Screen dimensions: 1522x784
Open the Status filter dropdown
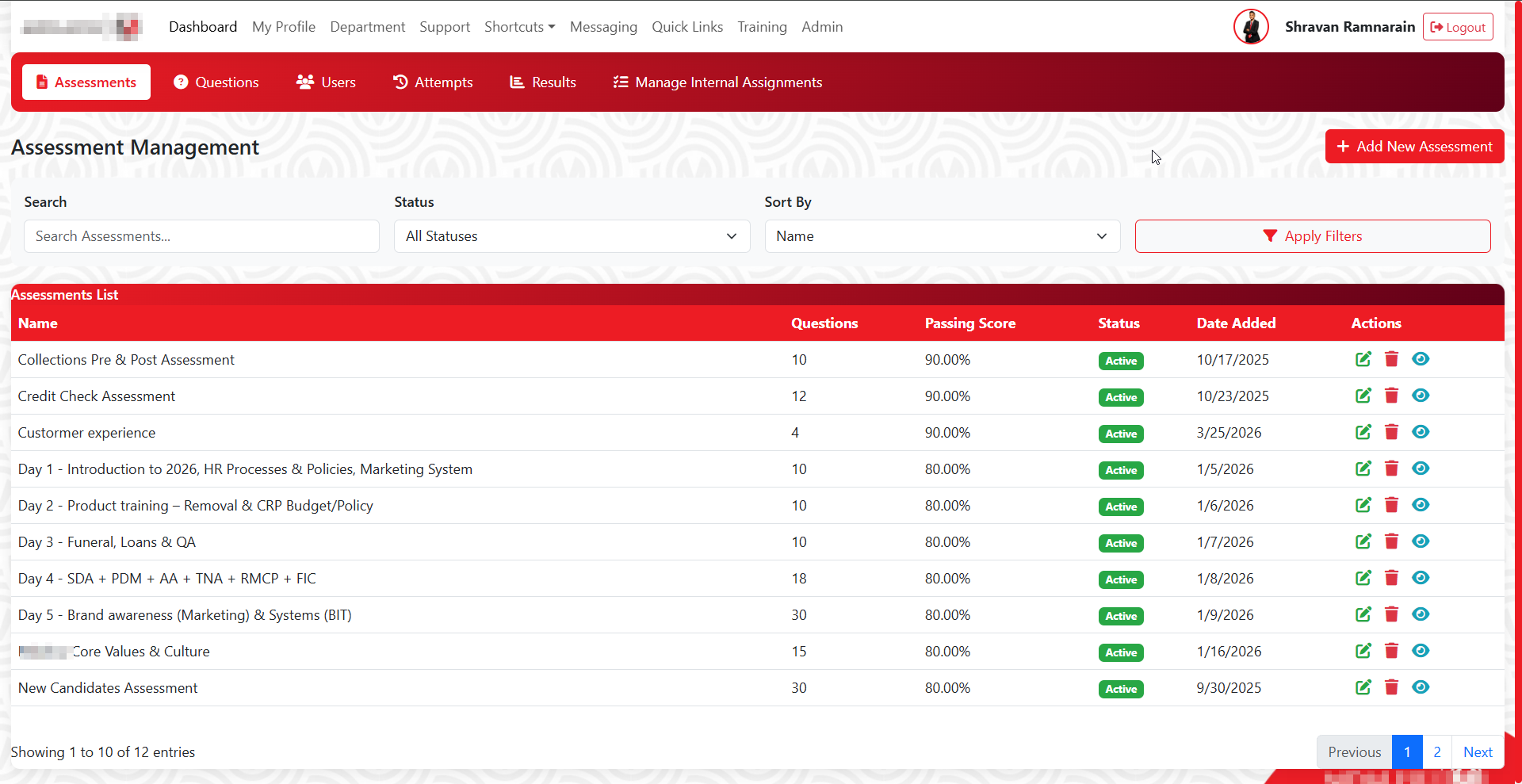click(x=572, y=236)
